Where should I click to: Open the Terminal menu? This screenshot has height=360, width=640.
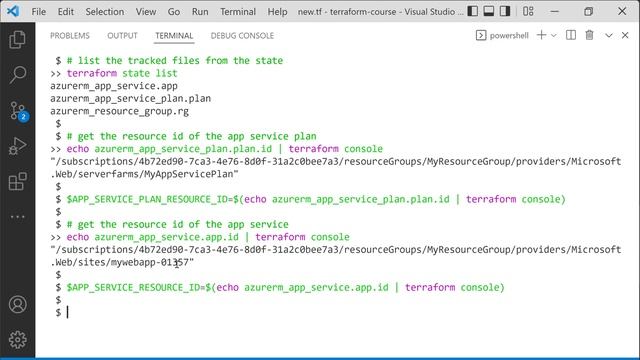tap(238, 12)
